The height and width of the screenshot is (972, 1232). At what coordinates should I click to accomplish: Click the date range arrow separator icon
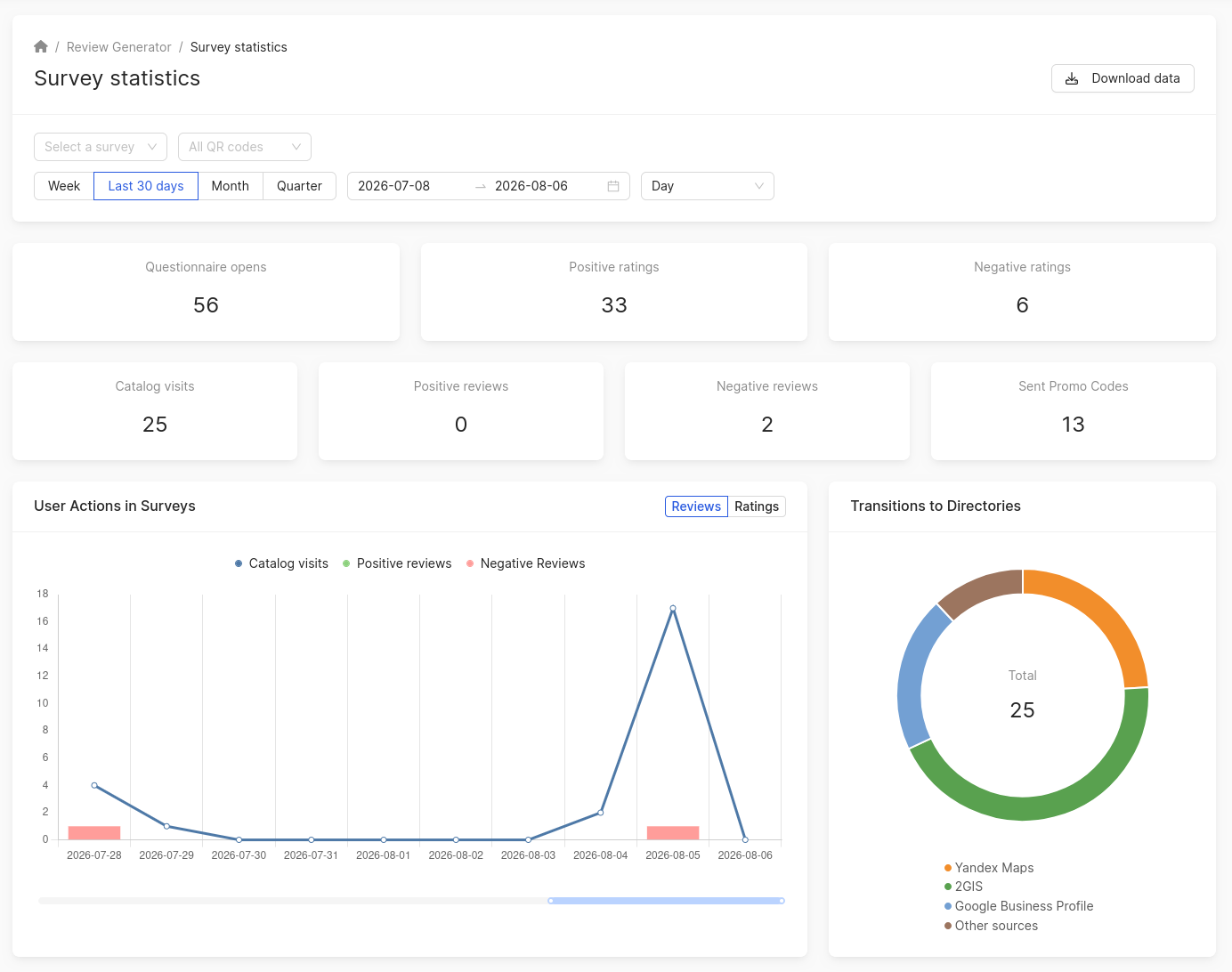tap(481, 186)
